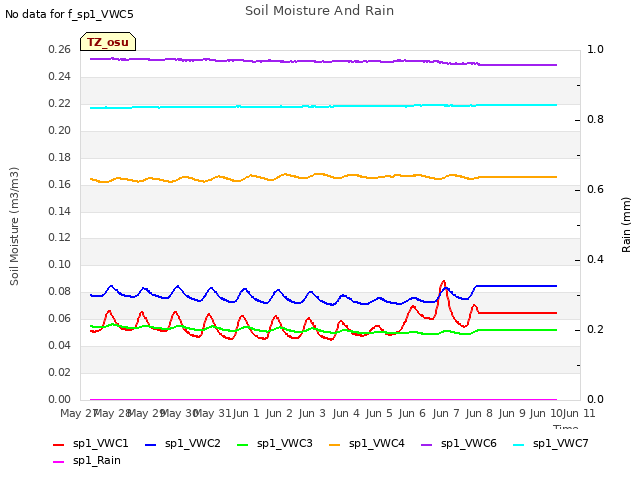Viewport: 640px width, 480px height.
Task: Click the 0.00 left axis tick label
Action: [60, 400]
